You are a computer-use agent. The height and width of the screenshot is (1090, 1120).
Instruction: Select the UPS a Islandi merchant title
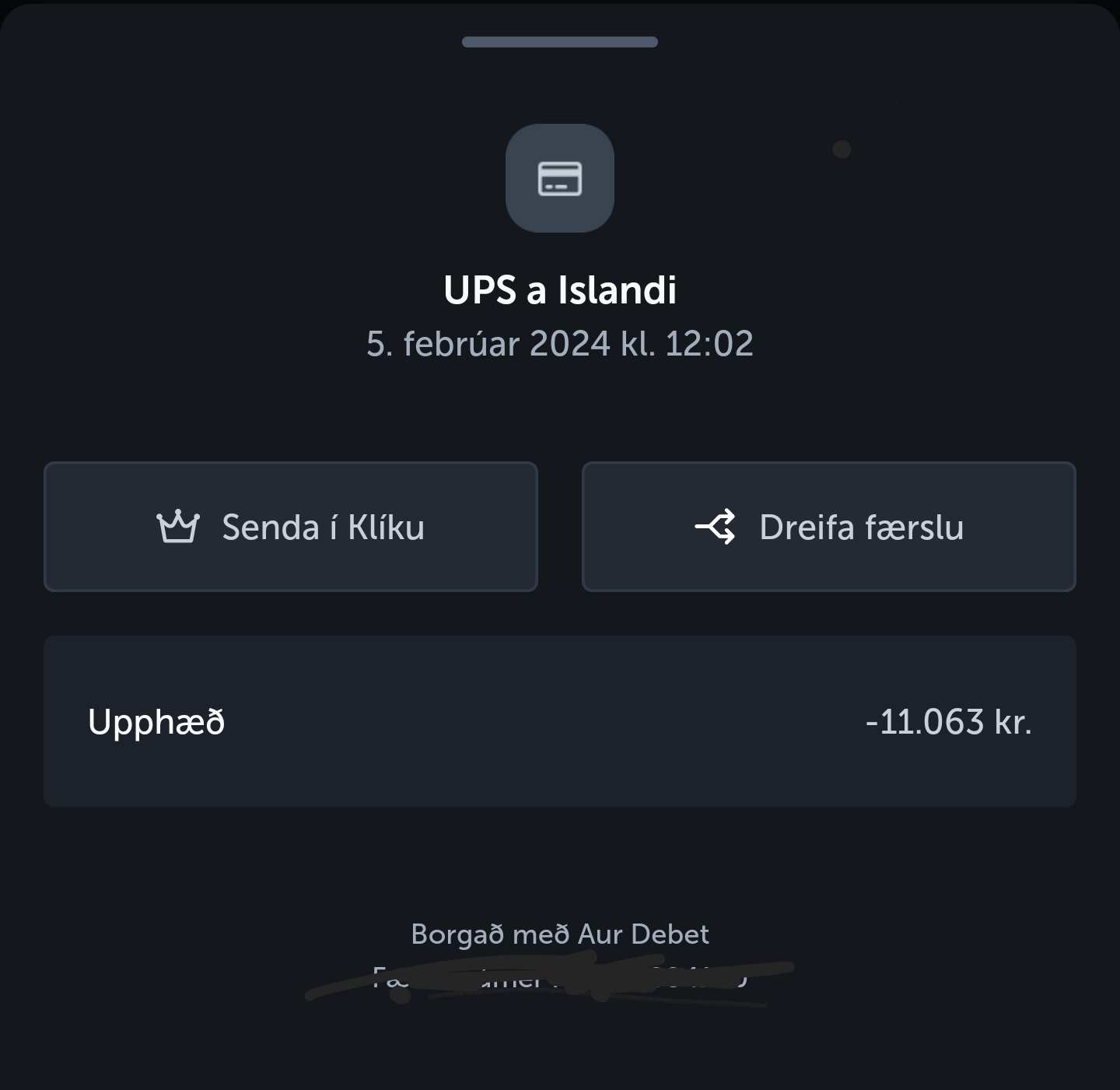(x=560, y=290)
